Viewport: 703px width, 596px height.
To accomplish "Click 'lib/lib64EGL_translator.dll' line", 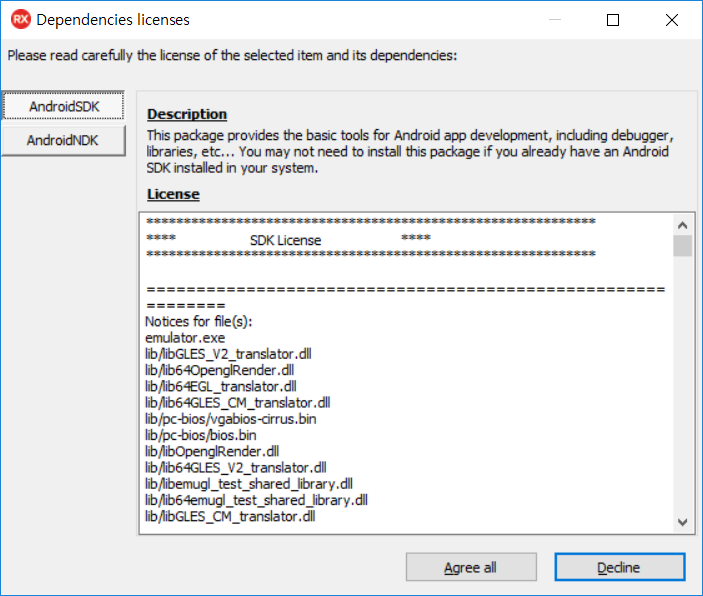I will pos(221,387).
